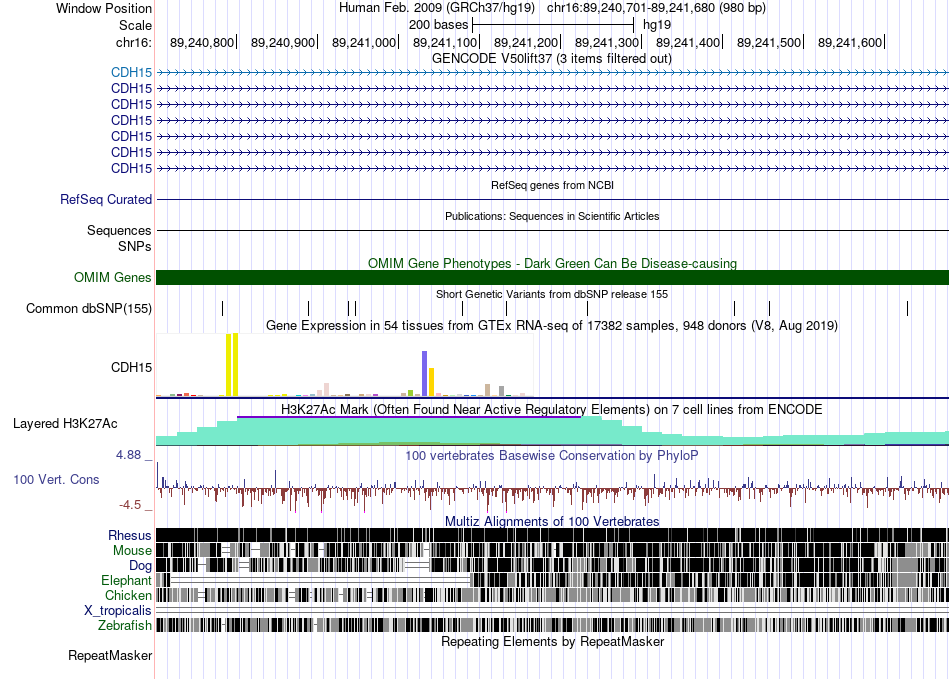Click the tall yellow GTEx expression bars
The height and width of the screenshot is (679, 950).
pyautogui.click(x=232, y=365)
